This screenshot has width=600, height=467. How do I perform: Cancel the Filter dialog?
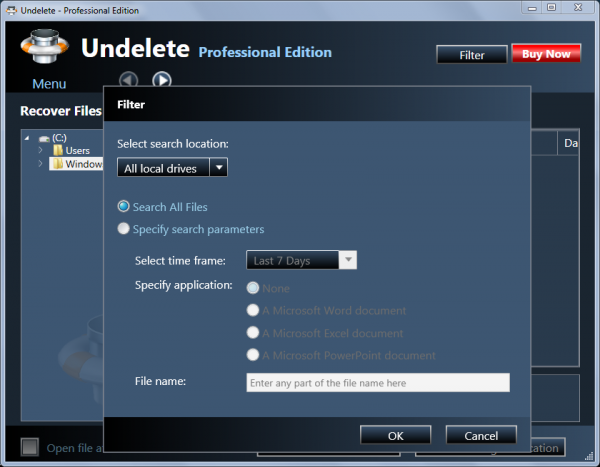pyautogui.click(x=481, y=435)
